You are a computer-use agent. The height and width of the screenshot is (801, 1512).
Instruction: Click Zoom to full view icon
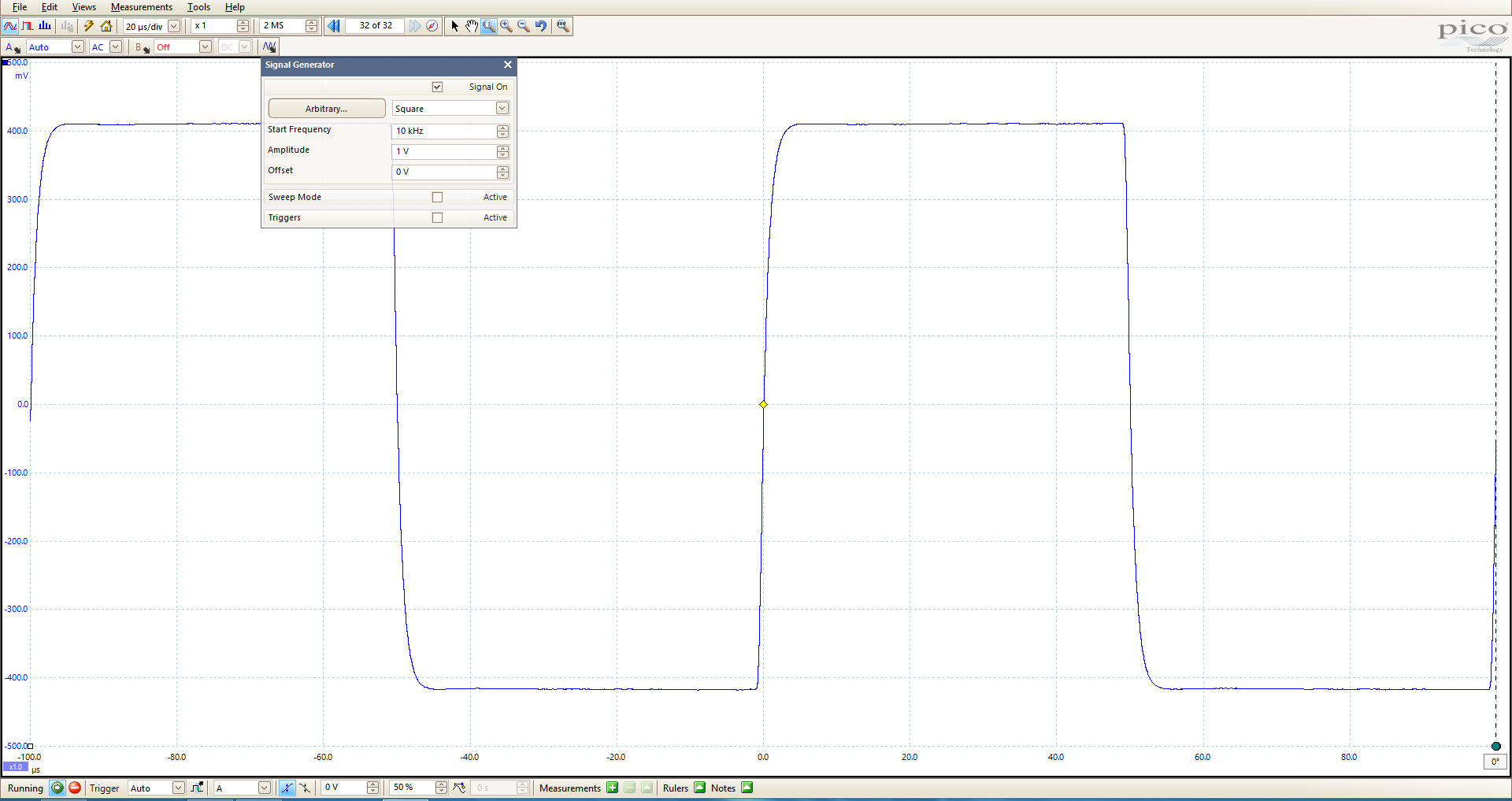562,26
